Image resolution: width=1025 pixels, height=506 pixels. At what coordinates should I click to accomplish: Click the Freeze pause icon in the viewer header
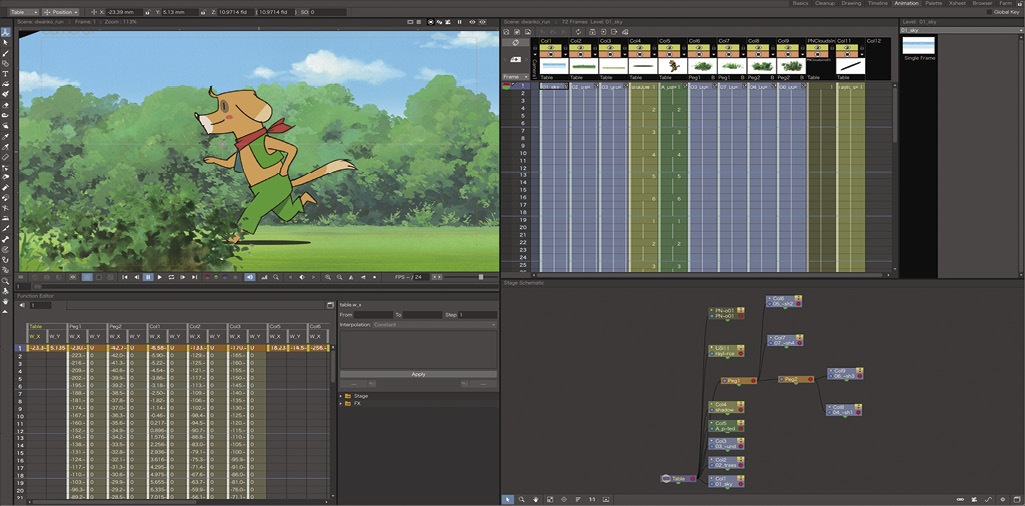[460, 22]
